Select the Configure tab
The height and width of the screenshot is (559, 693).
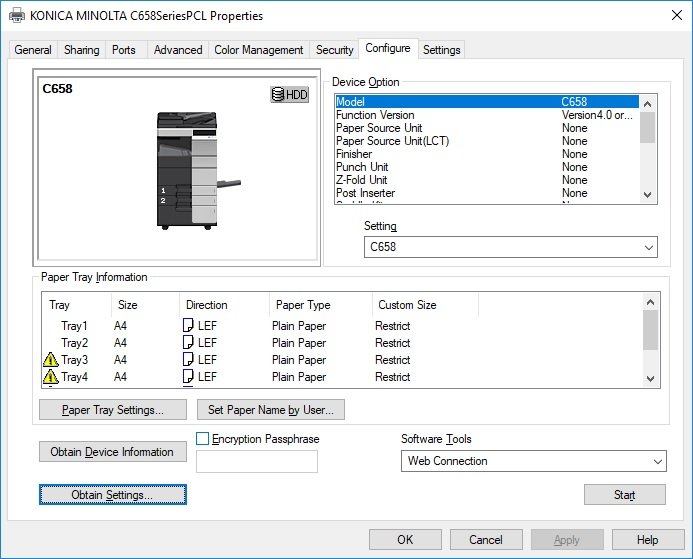point(388,48)
